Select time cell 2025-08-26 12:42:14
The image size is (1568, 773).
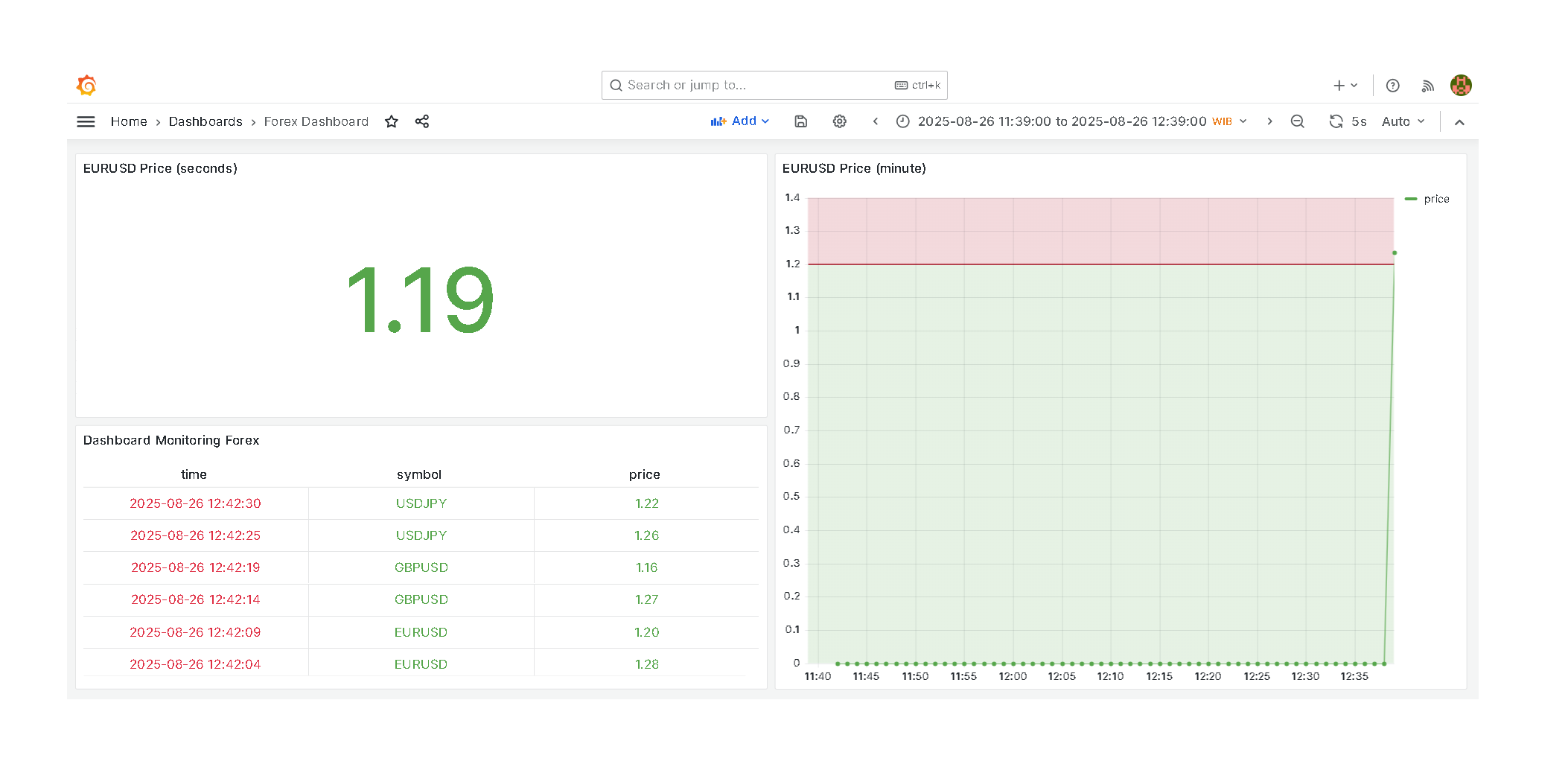(196, 599)
